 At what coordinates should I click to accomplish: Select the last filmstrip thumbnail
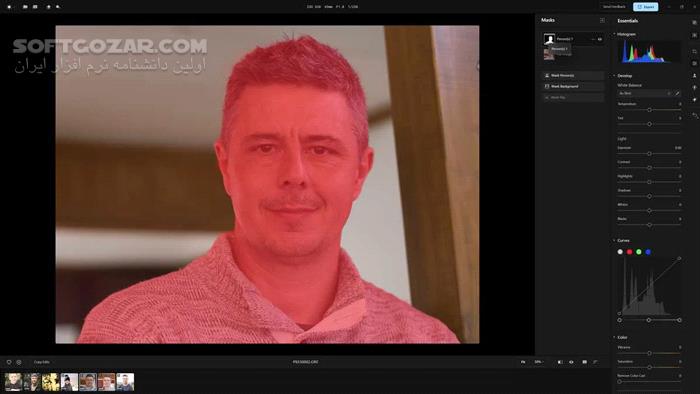(125, 382)
